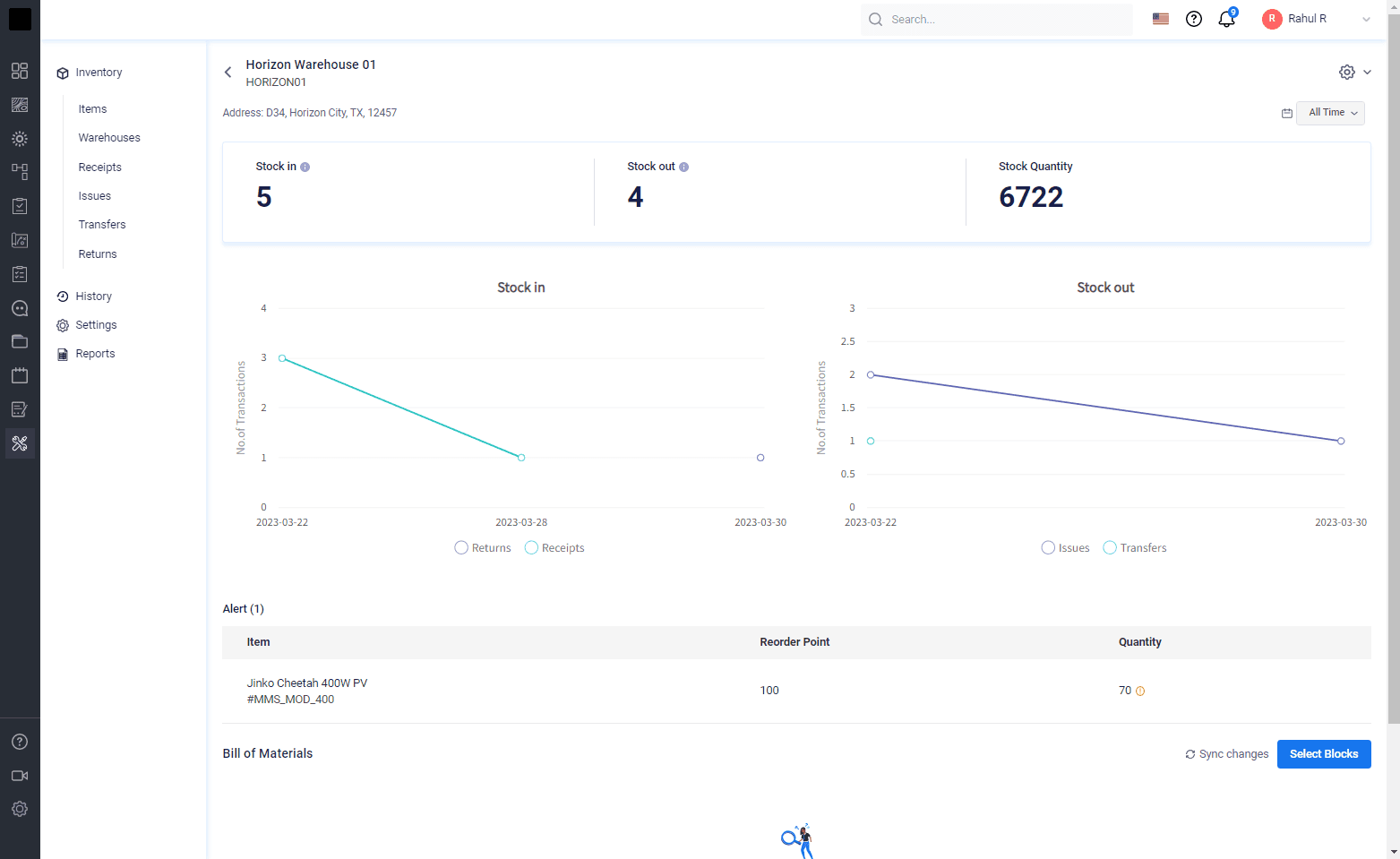1400x859 pixels.
Task: Click the sun-shaped solar icon in left rail
Action: (x=20, y=139)
